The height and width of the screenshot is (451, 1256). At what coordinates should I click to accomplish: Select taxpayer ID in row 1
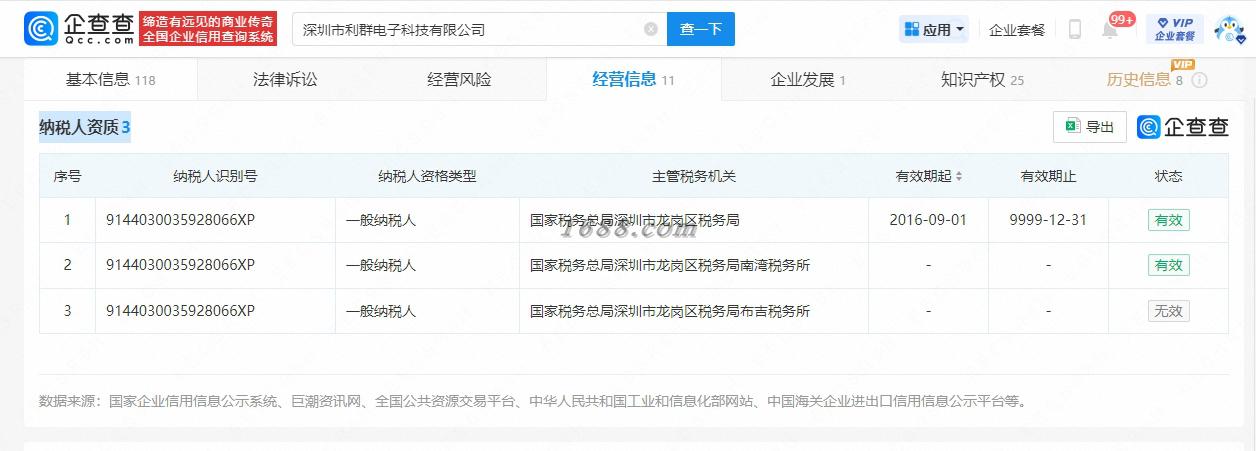coord(180,219)
